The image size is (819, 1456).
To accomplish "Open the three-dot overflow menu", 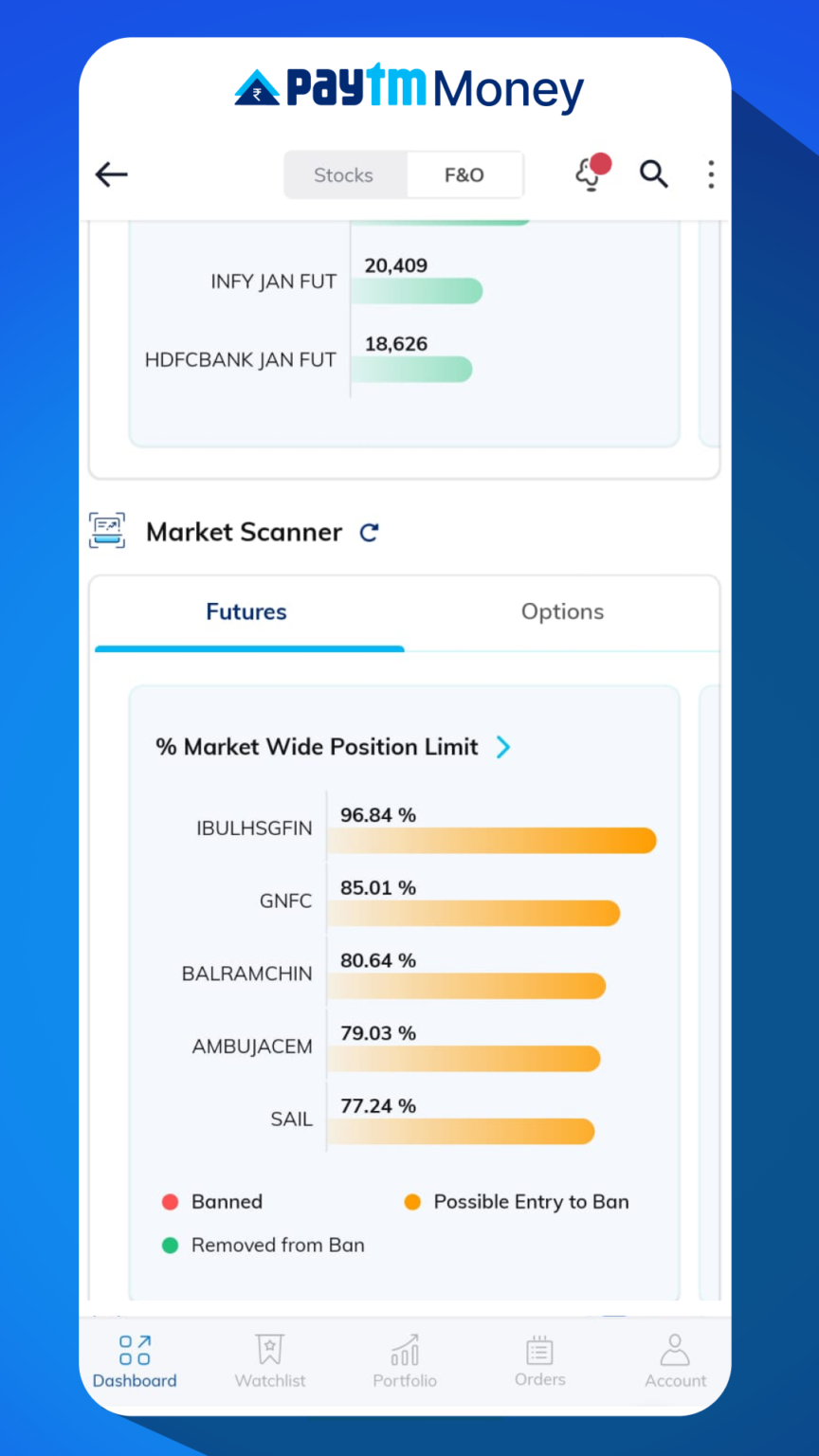I will (x=710, y=174).
